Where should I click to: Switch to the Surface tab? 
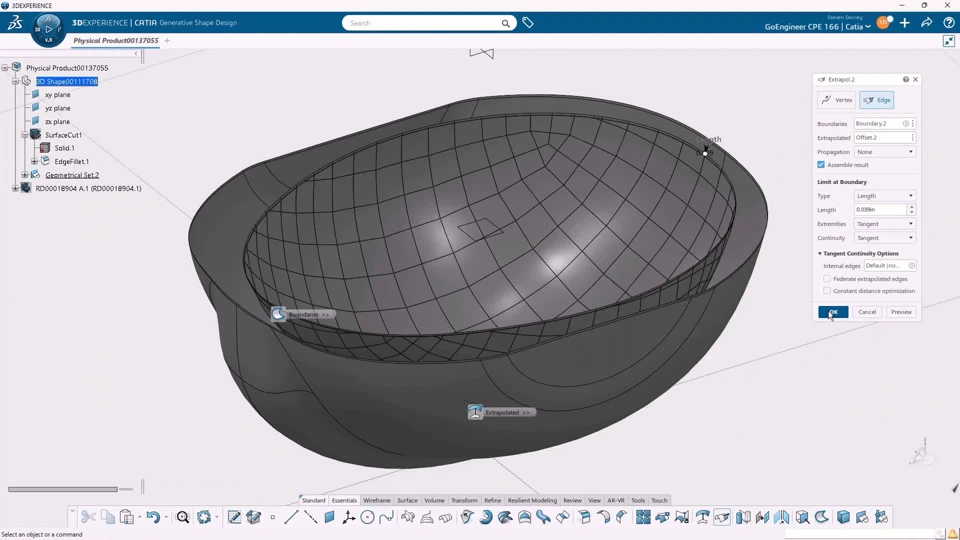(407, 500)
